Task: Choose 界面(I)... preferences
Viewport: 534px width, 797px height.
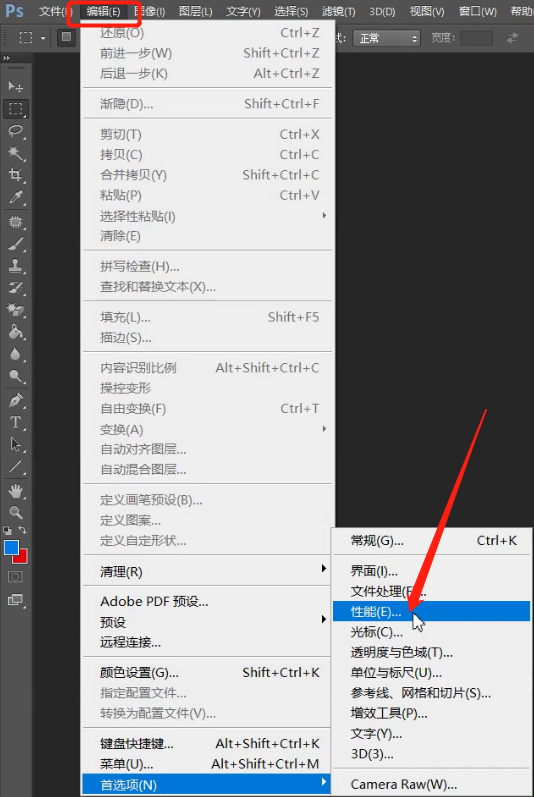Action: click(431, 571)
